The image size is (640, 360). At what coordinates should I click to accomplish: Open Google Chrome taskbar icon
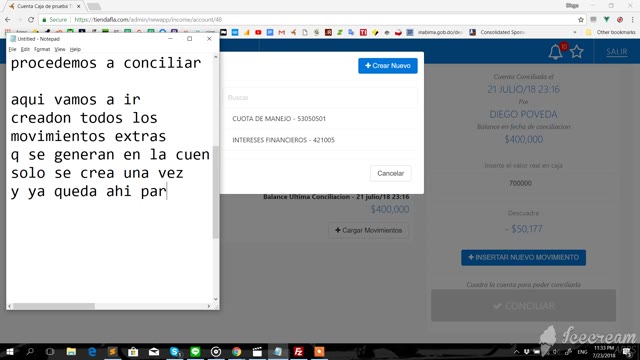pos(236,351)
